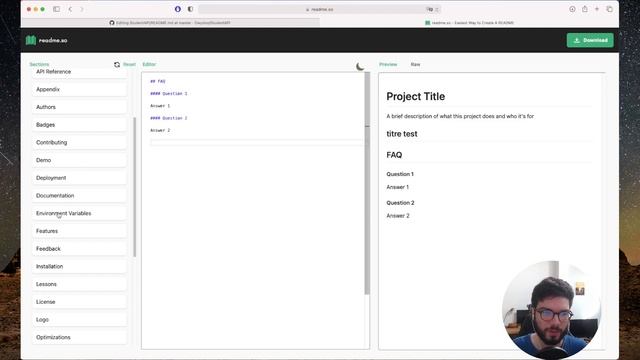Click the Editor label
Viewport: 640px width, 360px height.
[149, 64]
